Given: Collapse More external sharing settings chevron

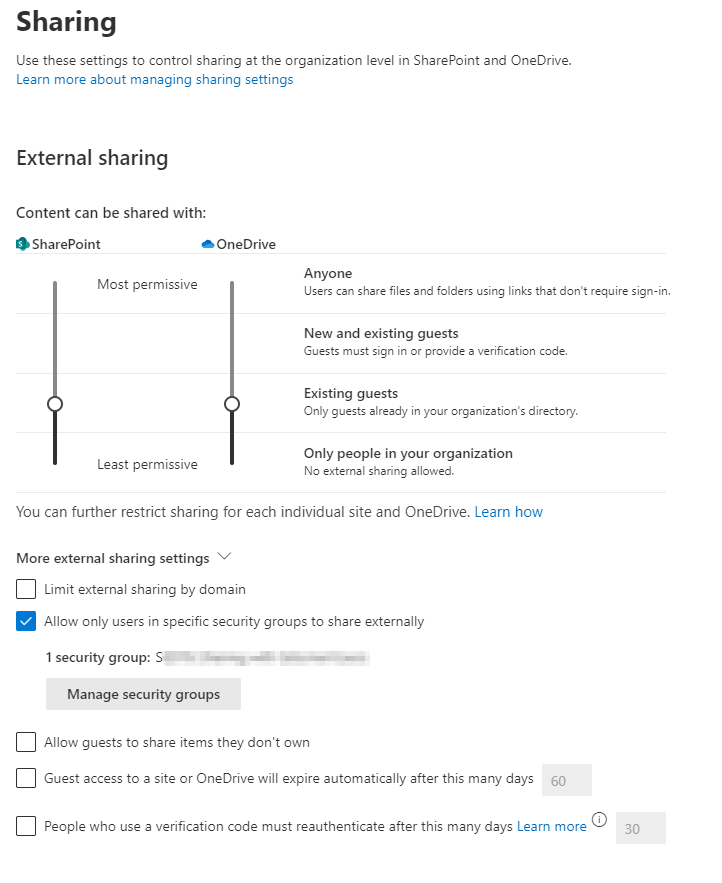Looking at the screenshot, I should (x=224, y=557).
